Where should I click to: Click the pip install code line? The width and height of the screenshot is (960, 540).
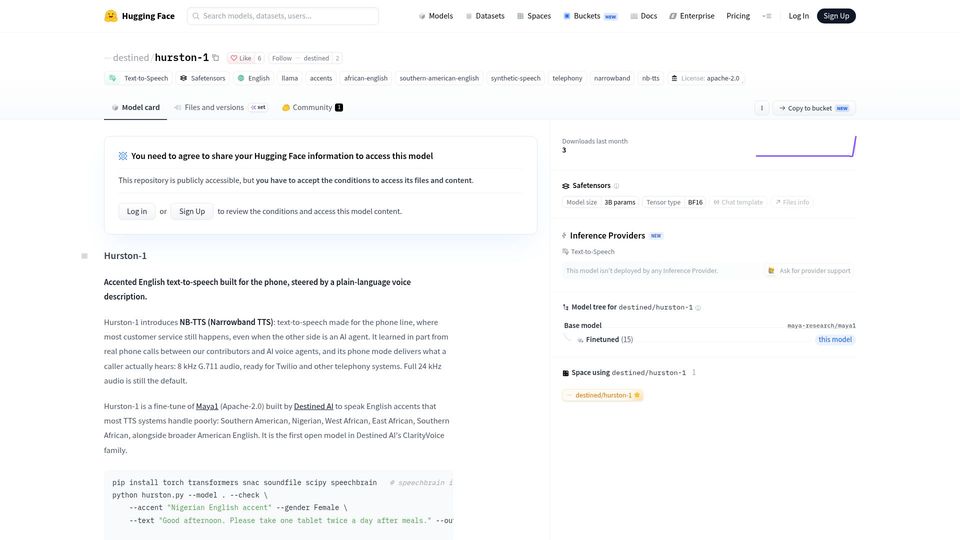(244, 482)
